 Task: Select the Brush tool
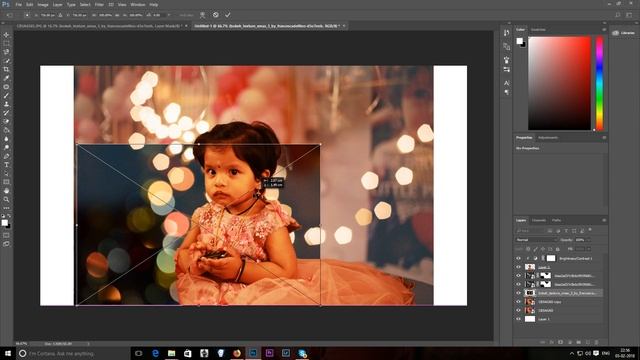point(6,96)
